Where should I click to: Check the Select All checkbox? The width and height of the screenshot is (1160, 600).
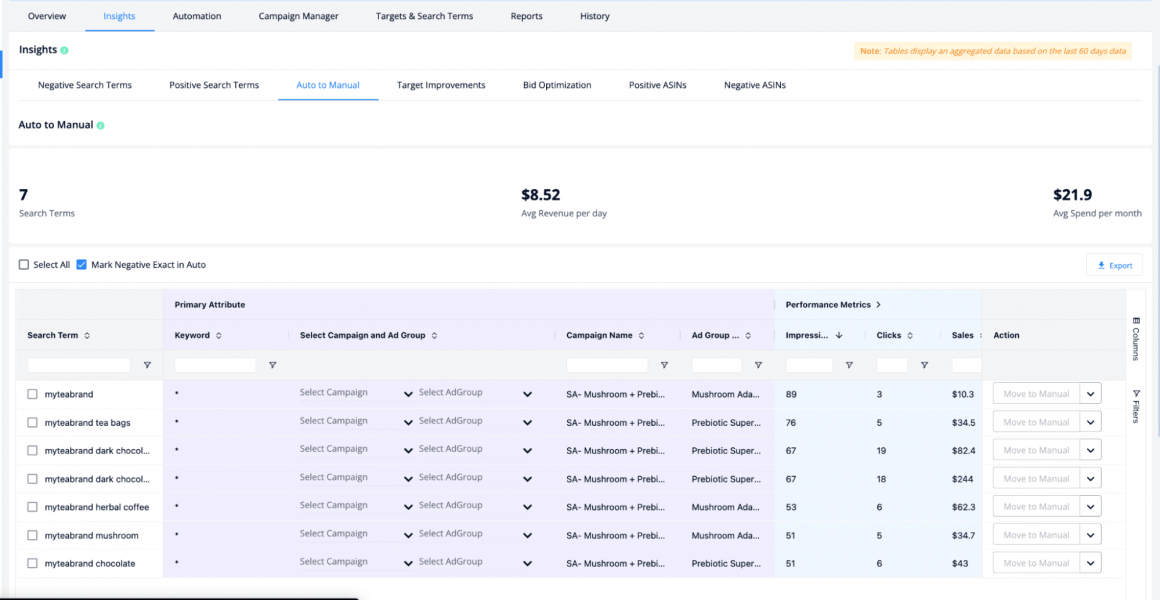(24, 264)
